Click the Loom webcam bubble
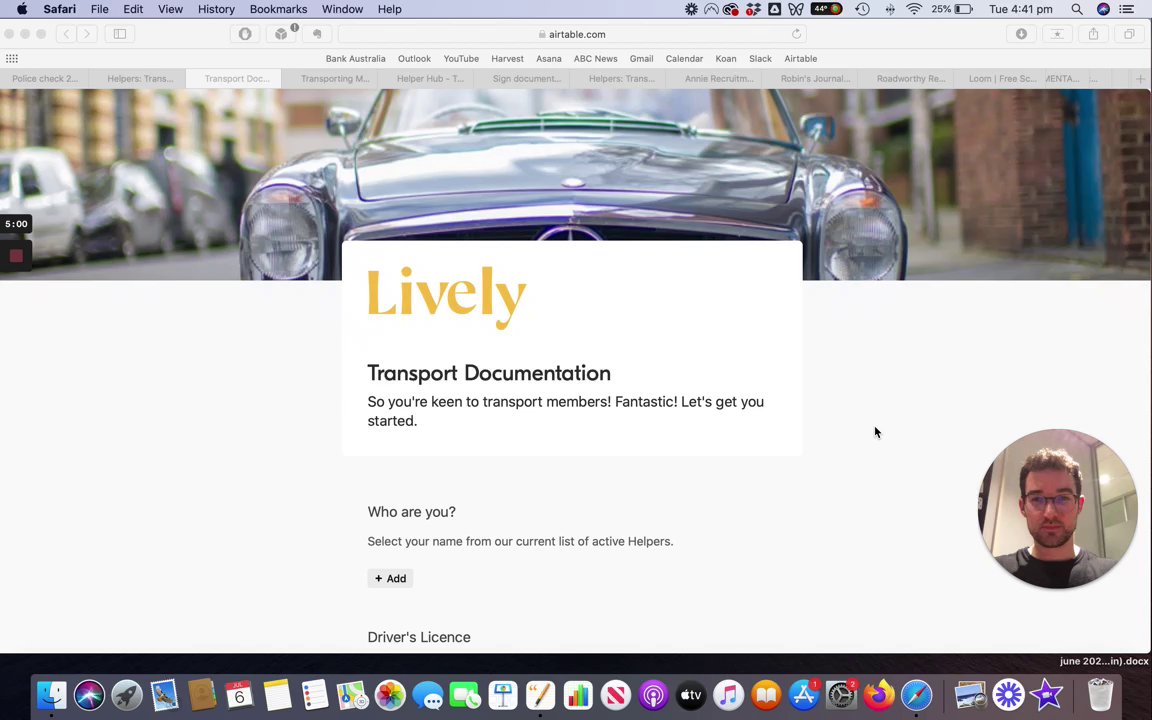The height and width of the screenshot is (720, 1152). [x=1058, y=508]
